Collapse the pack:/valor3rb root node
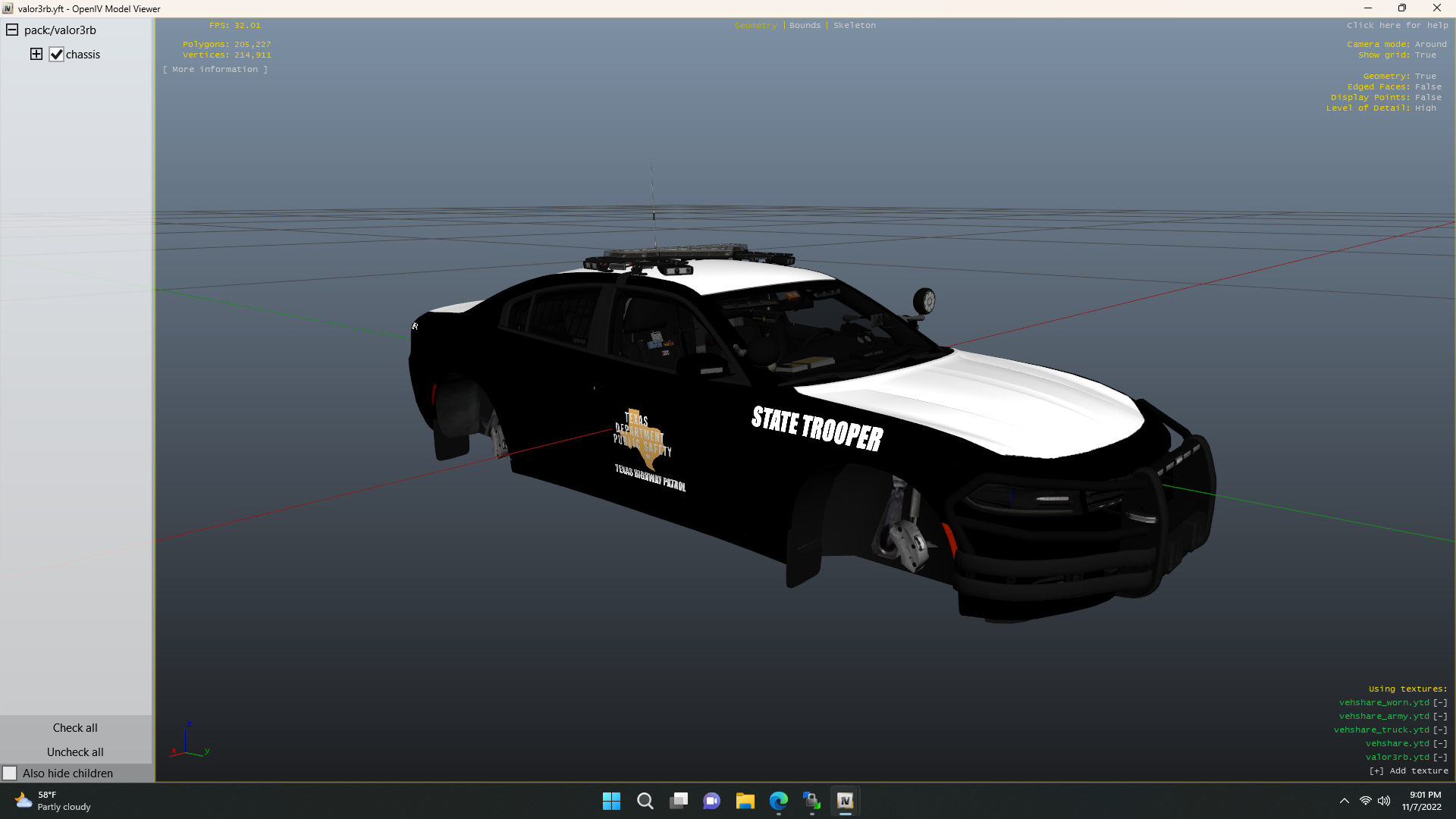The height and width of the screenshot is (819, 1456). coord(12,30)
